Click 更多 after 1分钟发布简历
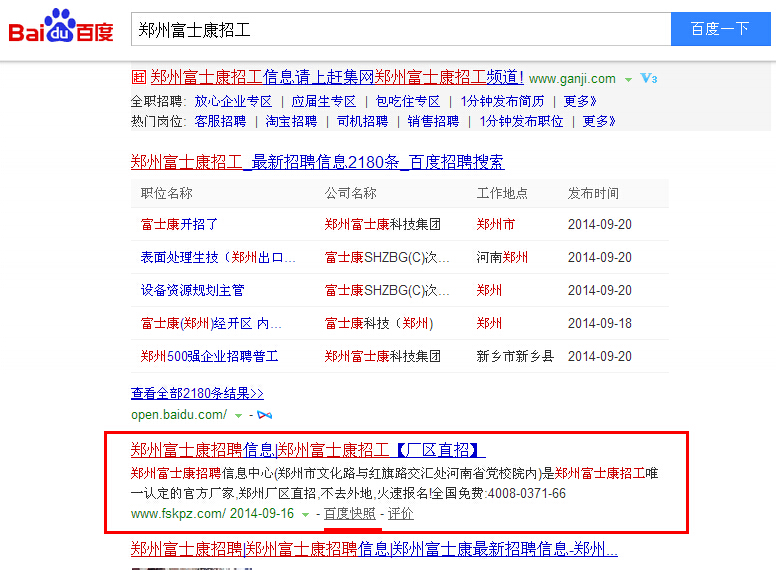This screenshot has height=570, width=776. (x=580, y=101)
